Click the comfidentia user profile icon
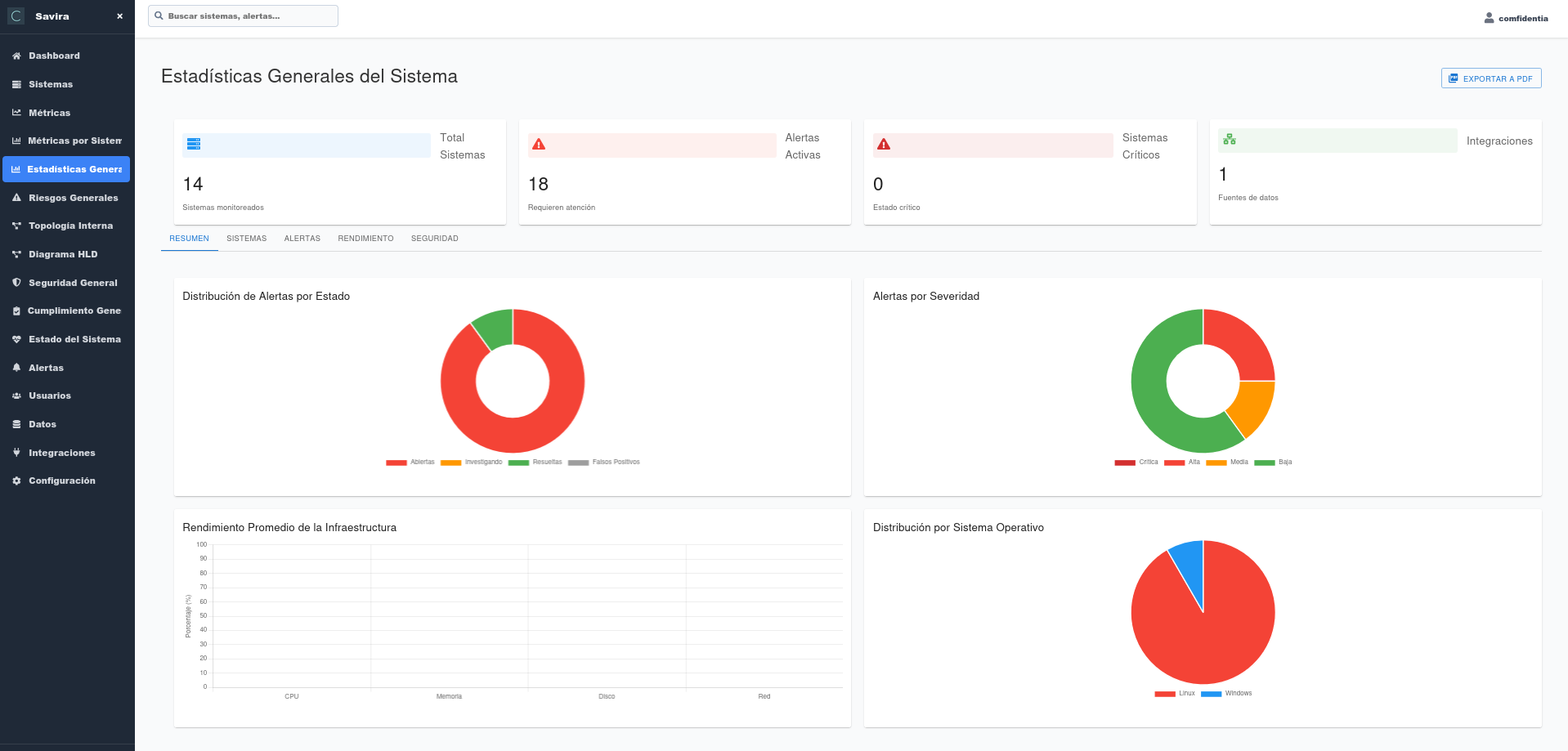The height and width of the screenshot is (751, 1568). pos(1489,18)
